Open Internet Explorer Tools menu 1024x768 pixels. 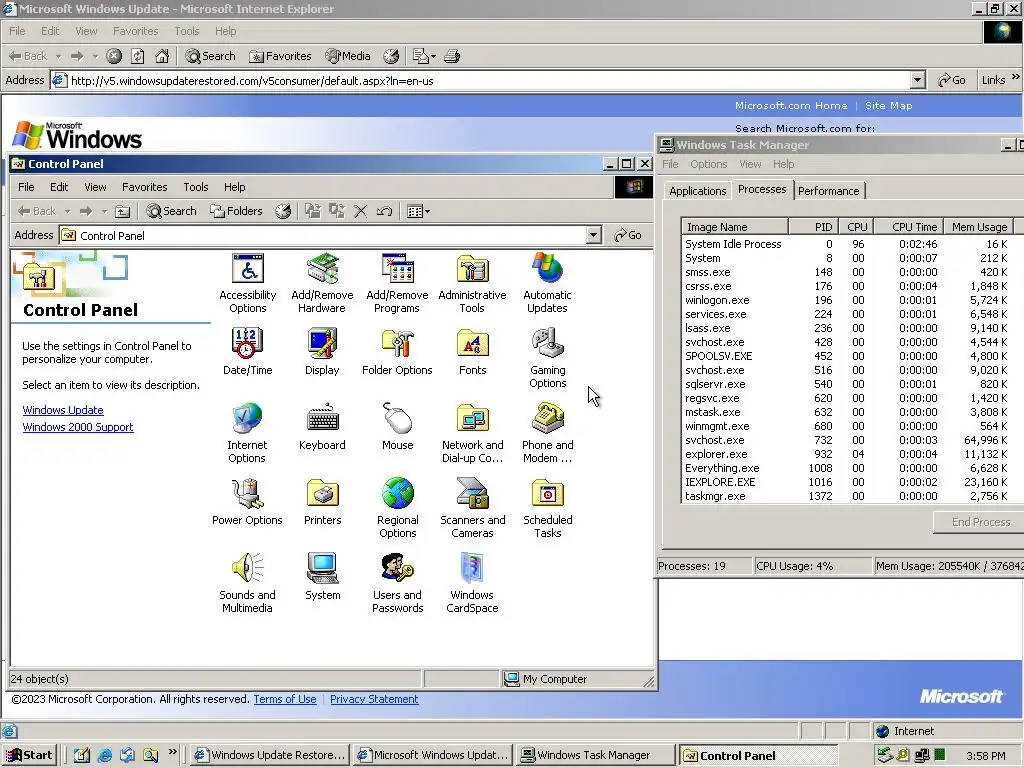click(x=187, y=31)
